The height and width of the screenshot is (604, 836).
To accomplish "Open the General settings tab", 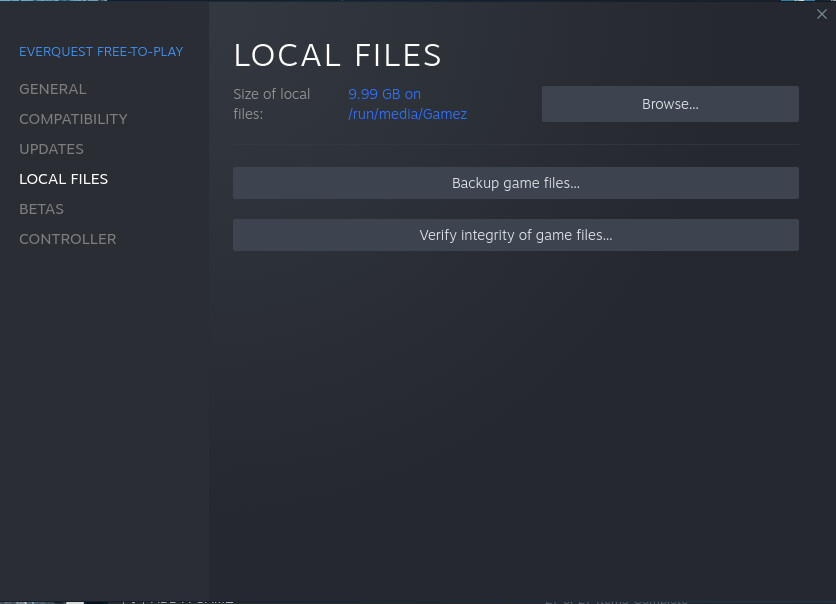I will pos(53,89).
